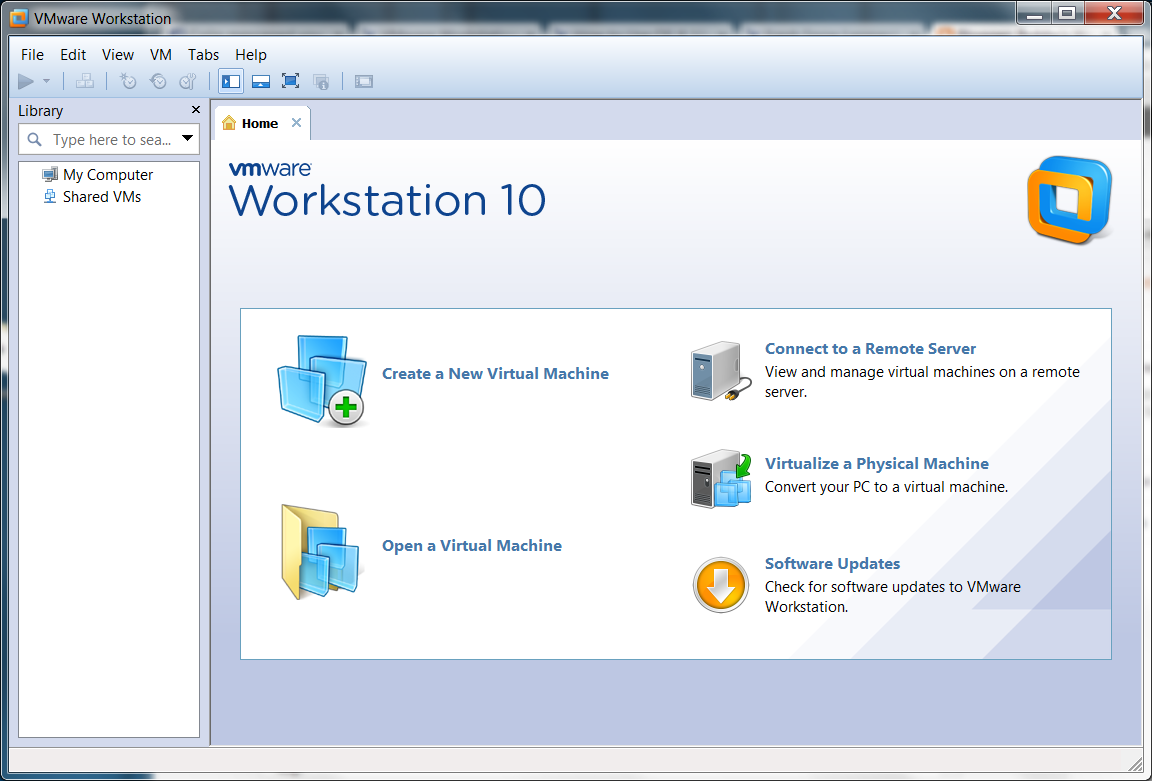
Task: Click the Home tab house icon
Action: click(x=229, y=123)
